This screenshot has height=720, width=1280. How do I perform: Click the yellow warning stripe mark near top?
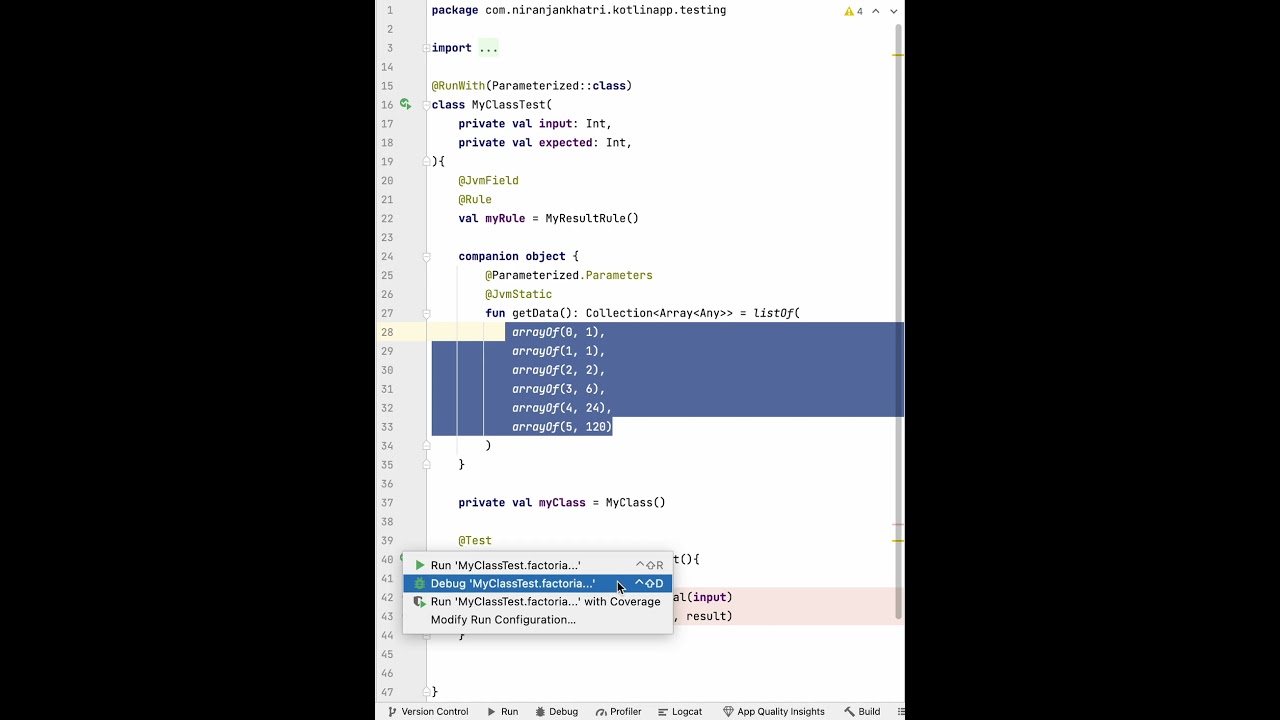[x=898, y=54]
